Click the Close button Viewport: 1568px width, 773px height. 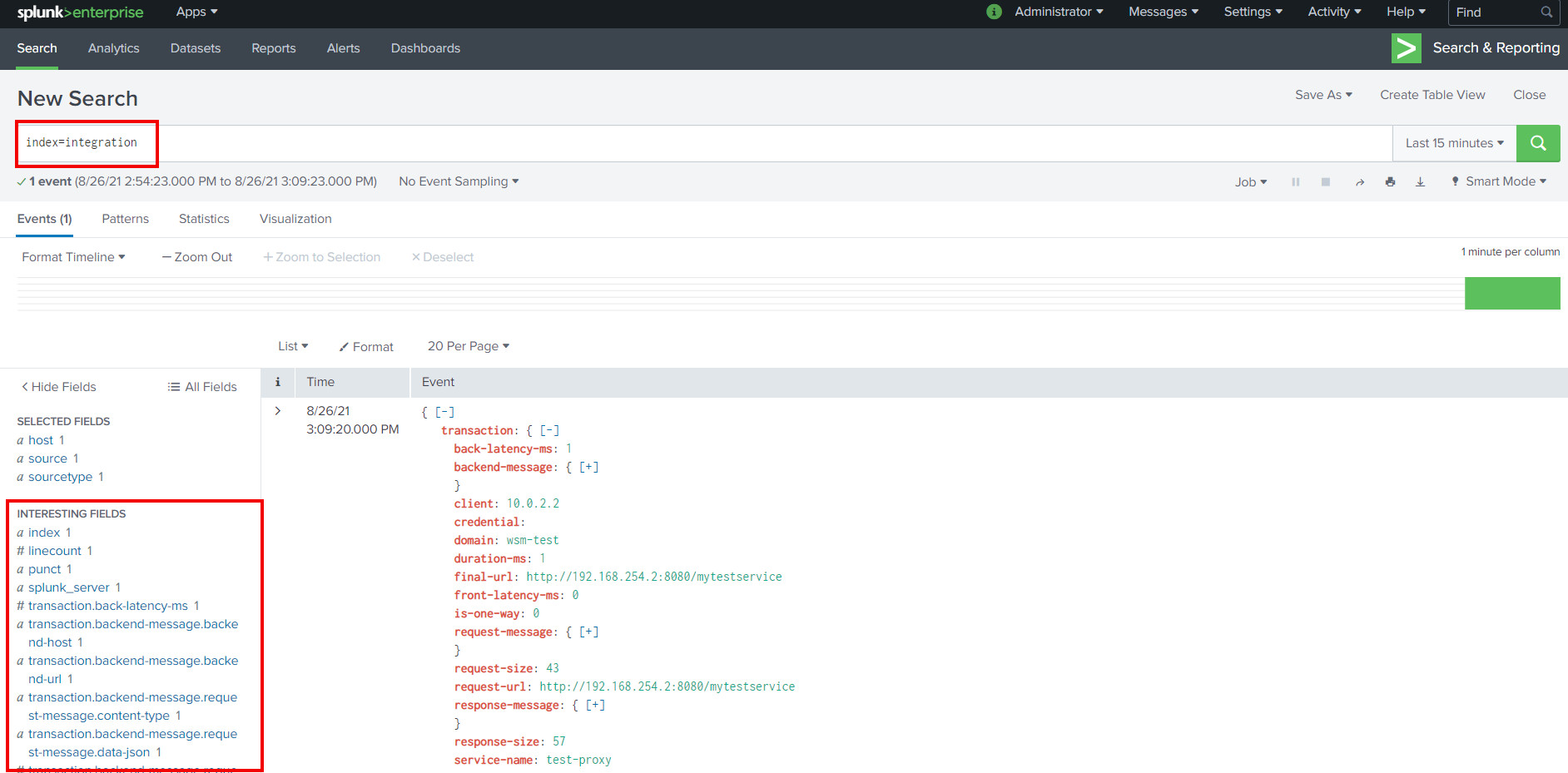(x=1529, y=95)
